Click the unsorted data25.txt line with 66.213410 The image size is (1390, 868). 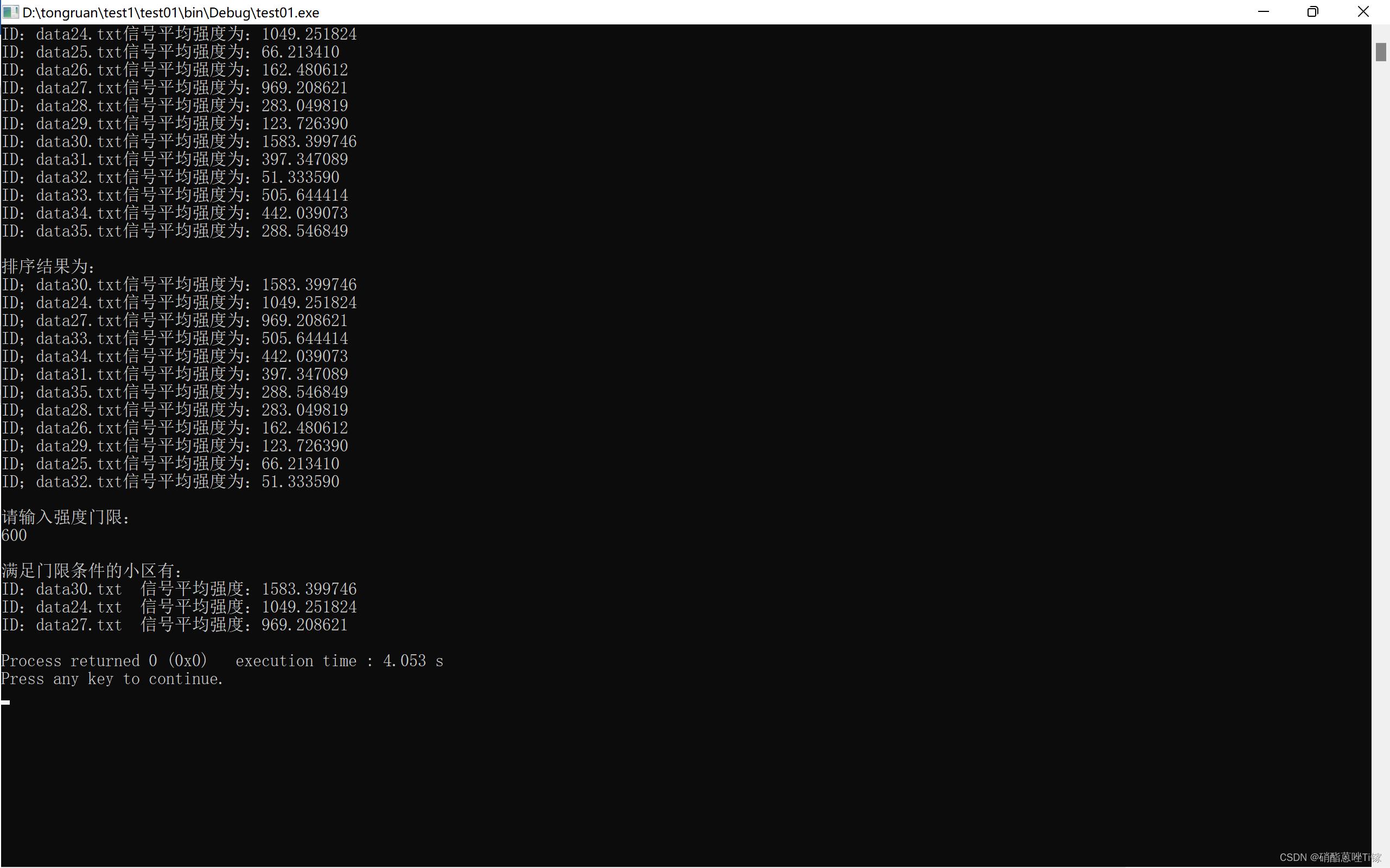170,52
